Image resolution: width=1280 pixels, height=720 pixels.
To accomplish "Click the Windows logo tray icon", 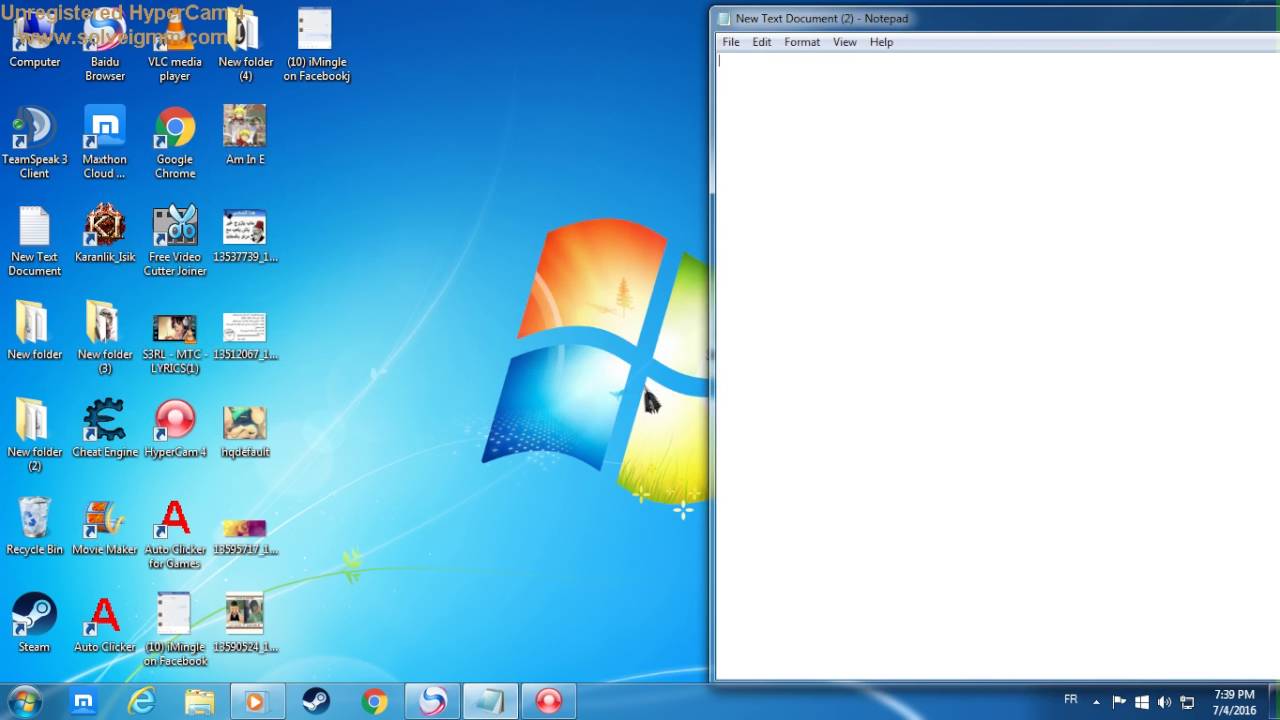I will 1142,702.
